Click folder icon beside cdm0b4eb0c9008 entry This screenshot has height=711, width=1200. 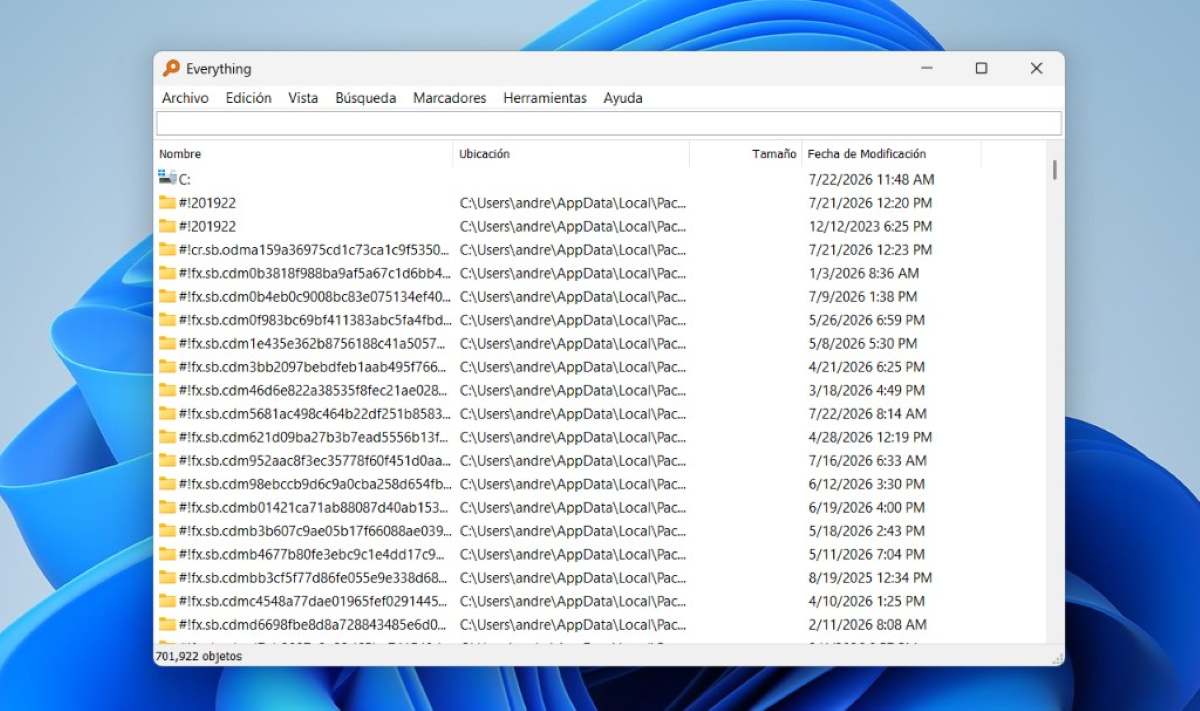(167, 296)
